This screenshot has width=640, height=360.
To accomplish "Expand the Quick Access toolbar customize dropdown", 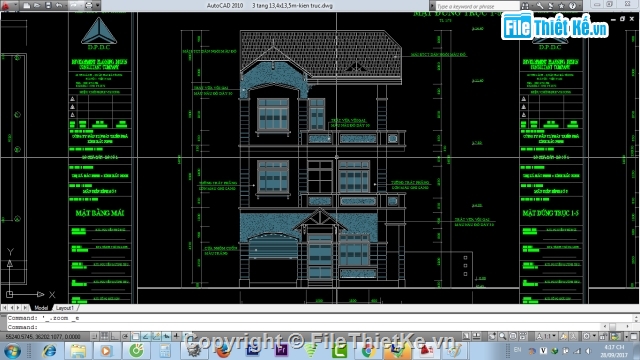I will 98,5.
